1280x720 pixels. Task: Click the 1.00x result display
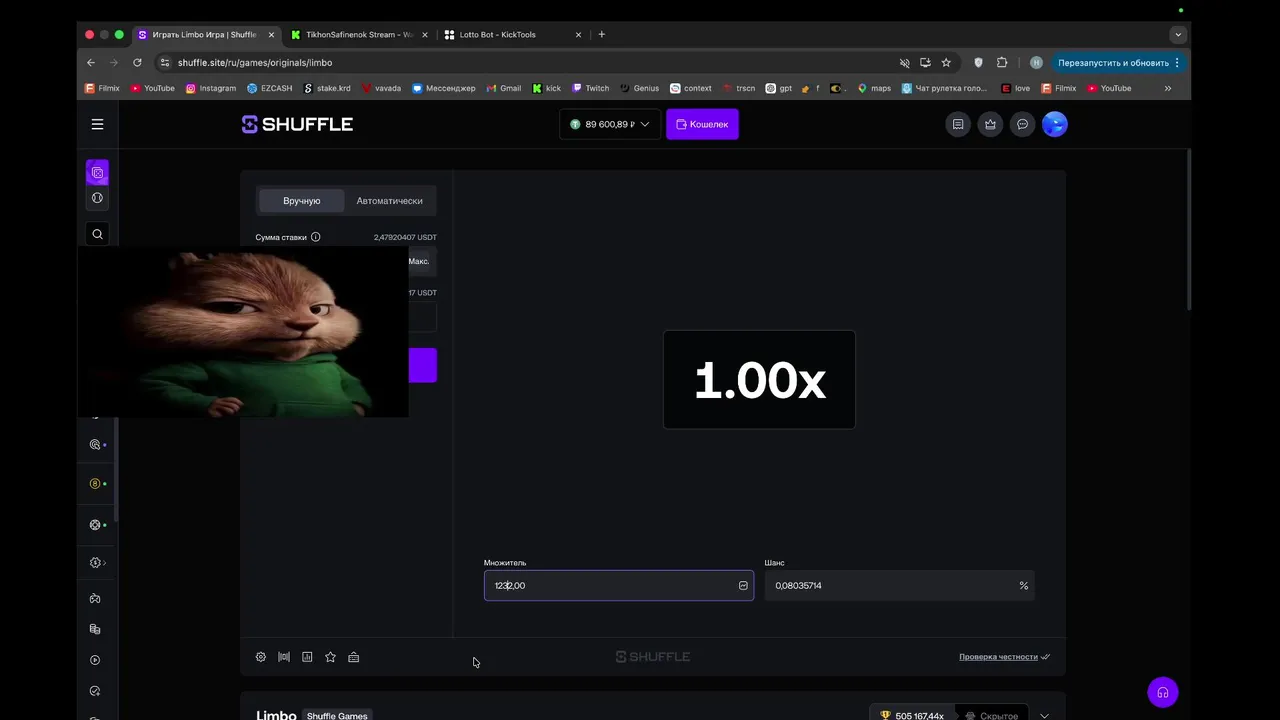[759, 380]
